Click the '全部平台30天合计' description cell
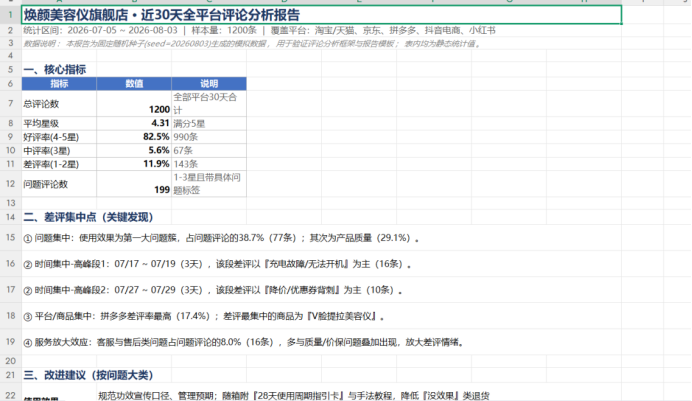The width and height of the screenshot is (692, 401). pyautogui.click(x=209, y=104)
